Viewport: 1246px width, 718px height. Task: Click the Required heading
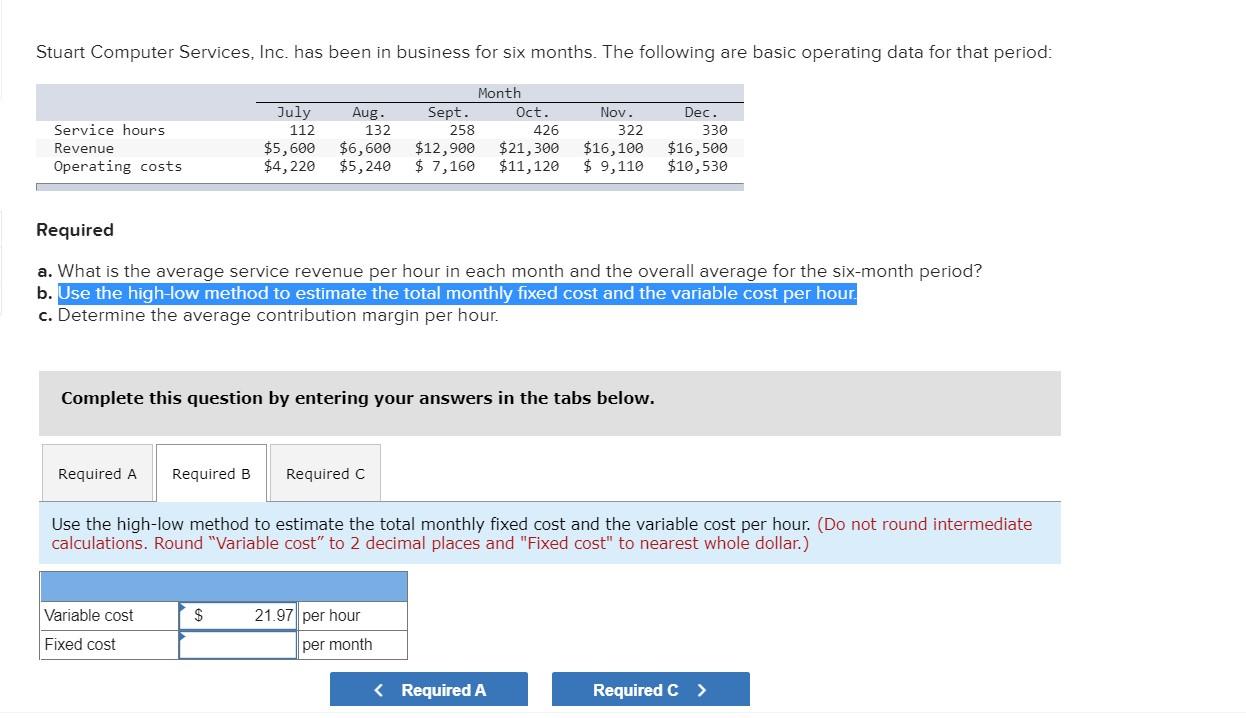pos(75,230)
